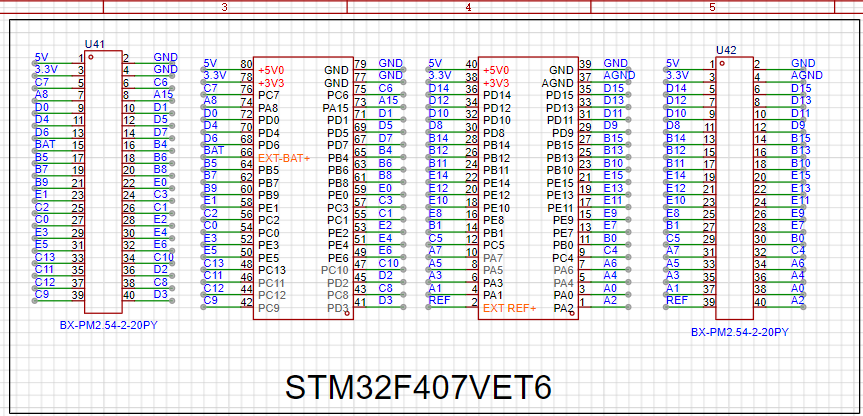Click pin name PD15
Screen dimensions: 863x416
(x=560, y=95)
